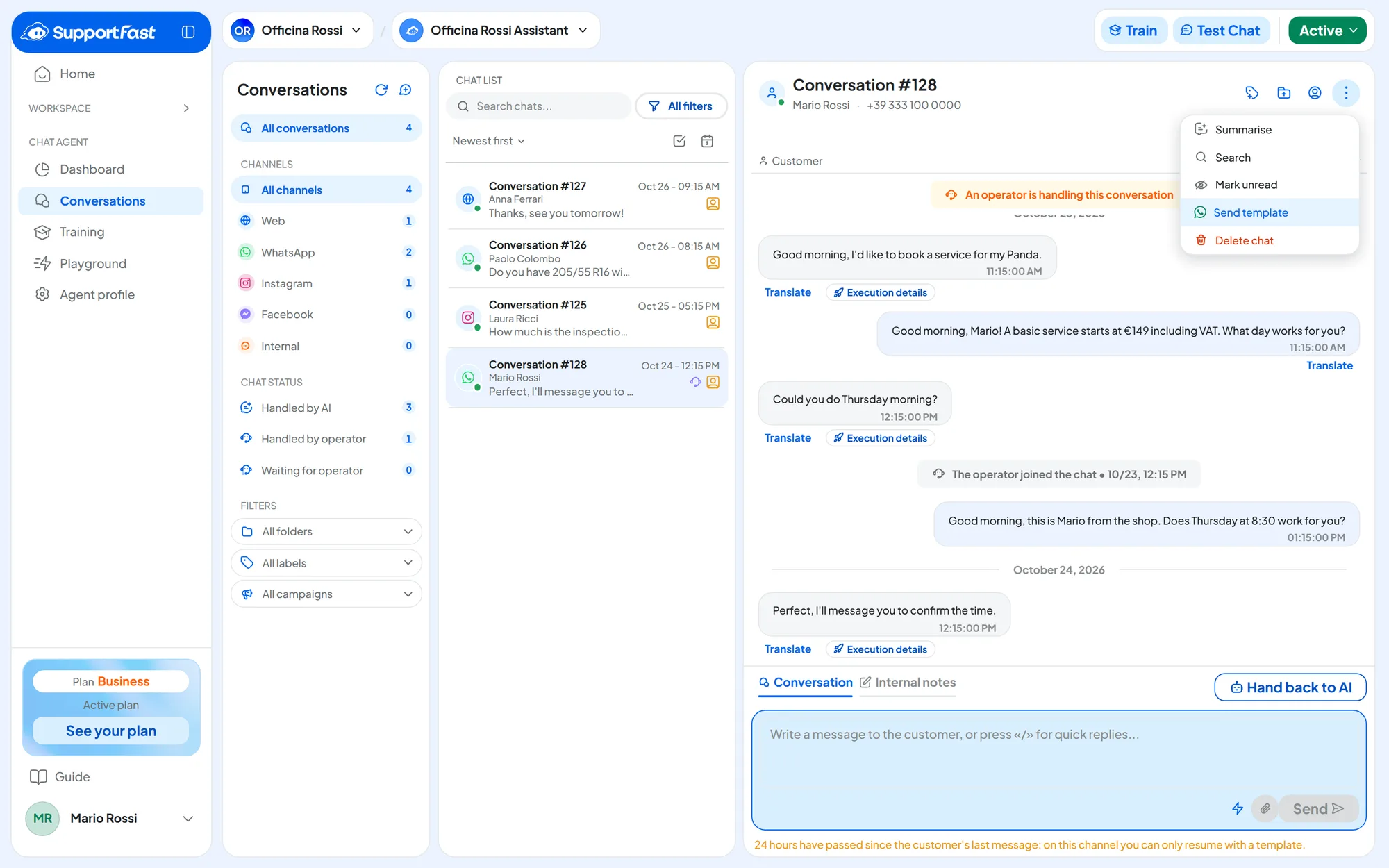The image size is (1389, 868).
Task: Expand Officina Rossi Assistant dropdown
Action: [496, 31]
